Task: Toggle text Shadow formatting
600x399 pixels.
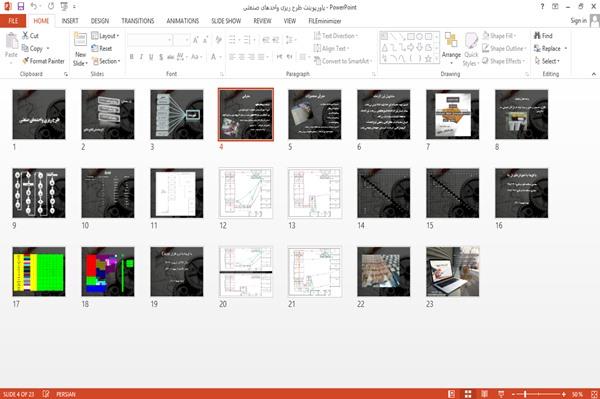Action: click(x=161, y=57)
